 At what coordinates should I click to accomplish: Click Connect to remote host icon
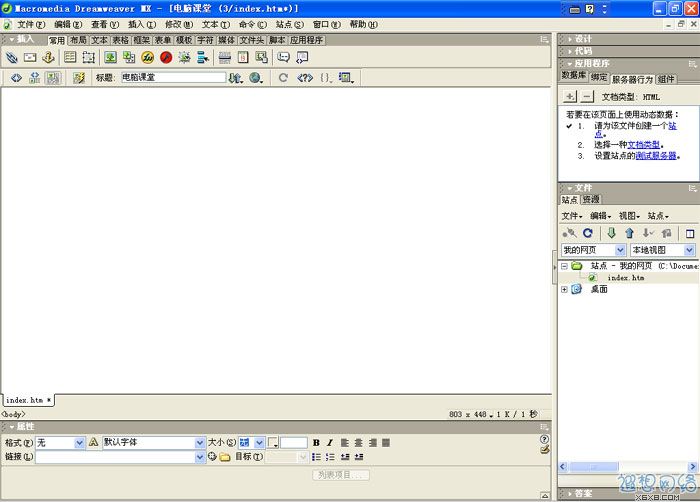[569, 233]
